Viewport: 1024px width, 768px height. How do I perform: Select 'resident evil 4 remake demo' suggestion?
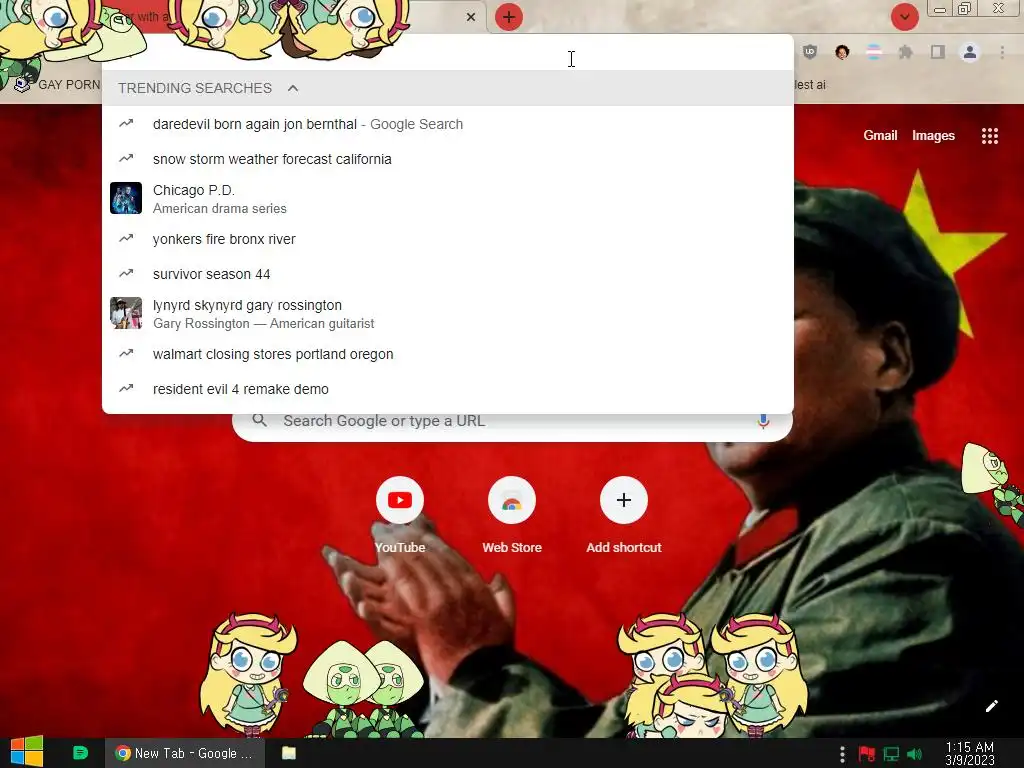[x=448, y=389]
